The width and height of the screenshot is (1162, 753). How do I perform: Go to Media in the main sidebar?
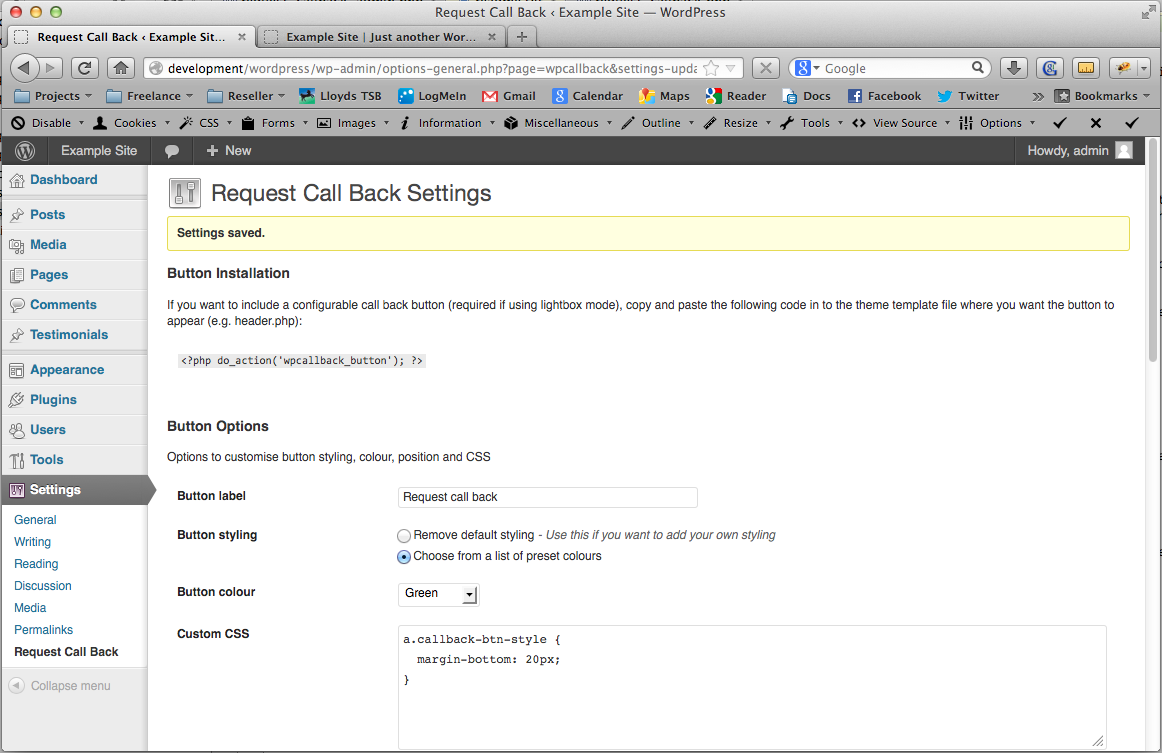point(48,245)
